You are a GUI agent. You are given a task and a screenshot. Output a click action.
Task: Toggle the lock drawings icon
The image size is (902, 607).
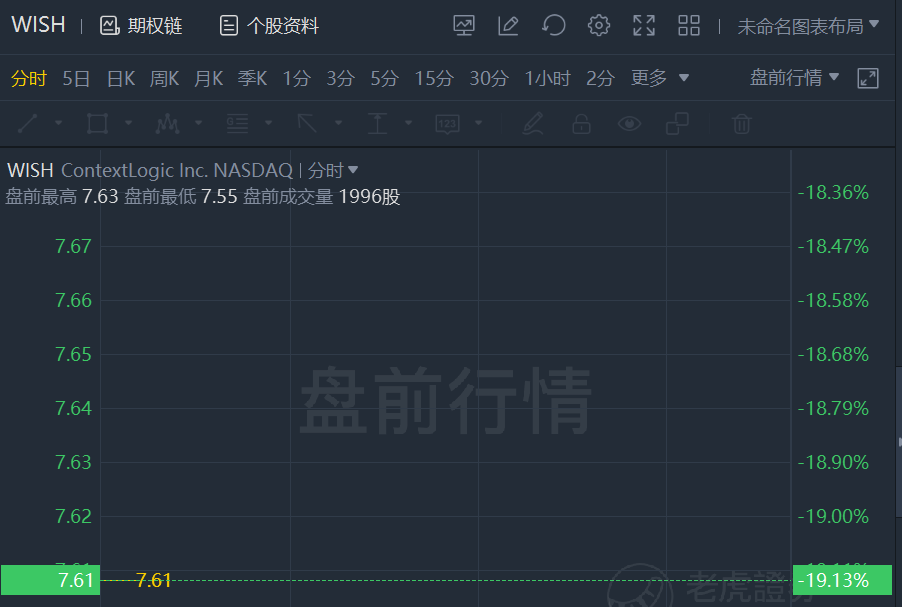click(x=581, y=124)
